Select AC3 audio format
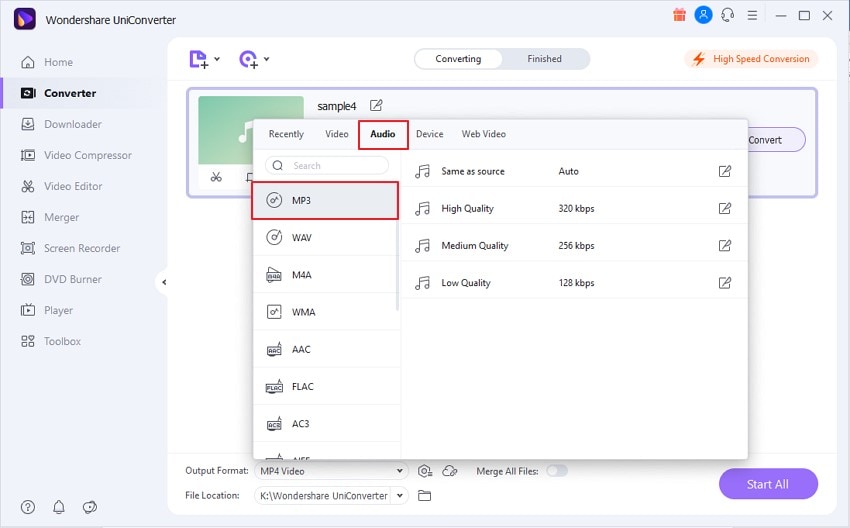This screenshot has height=528, width=850. point(325,424)
